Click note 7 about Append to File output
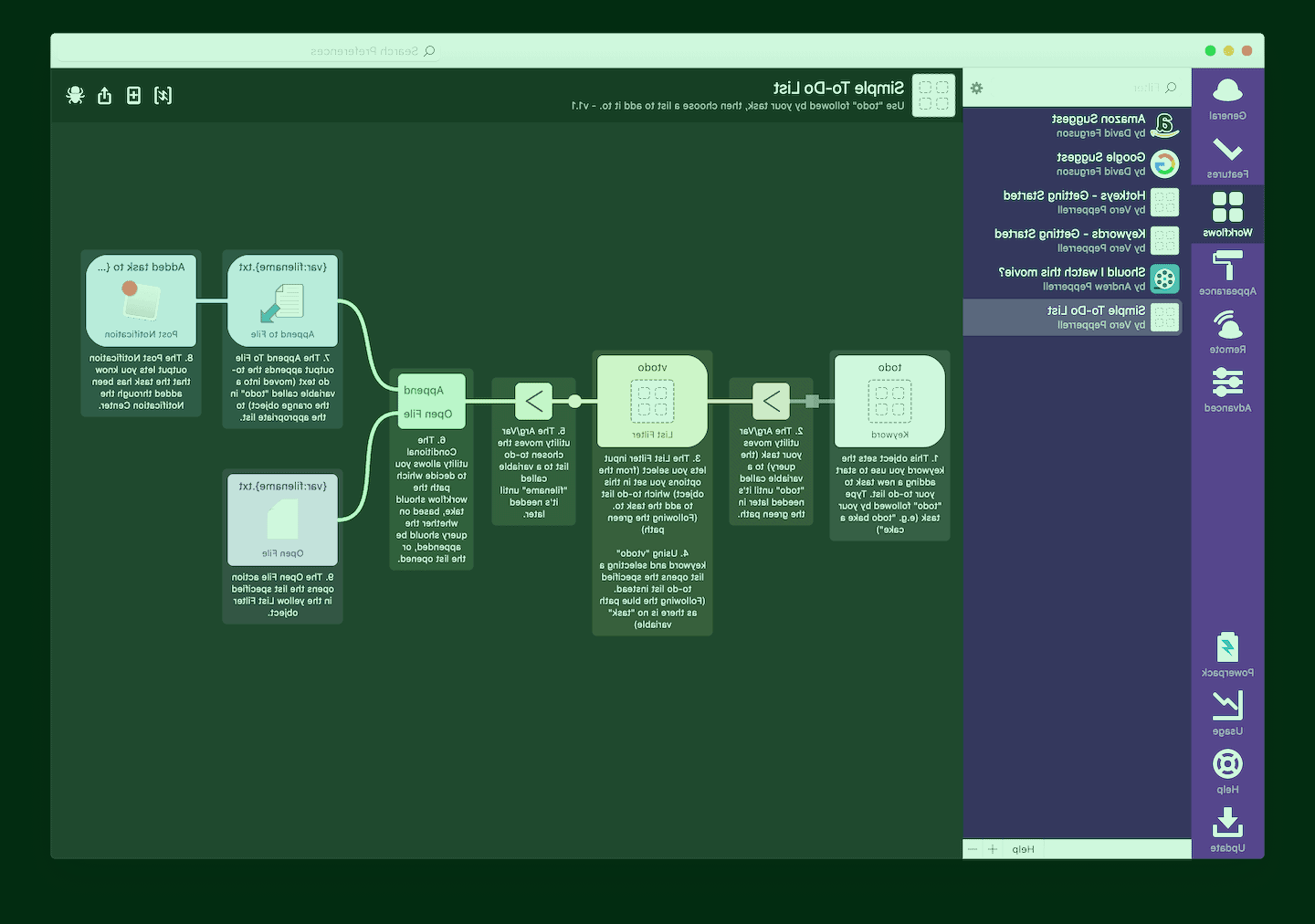Viewport: 1315px width, 924px height. tap(283, 387)
